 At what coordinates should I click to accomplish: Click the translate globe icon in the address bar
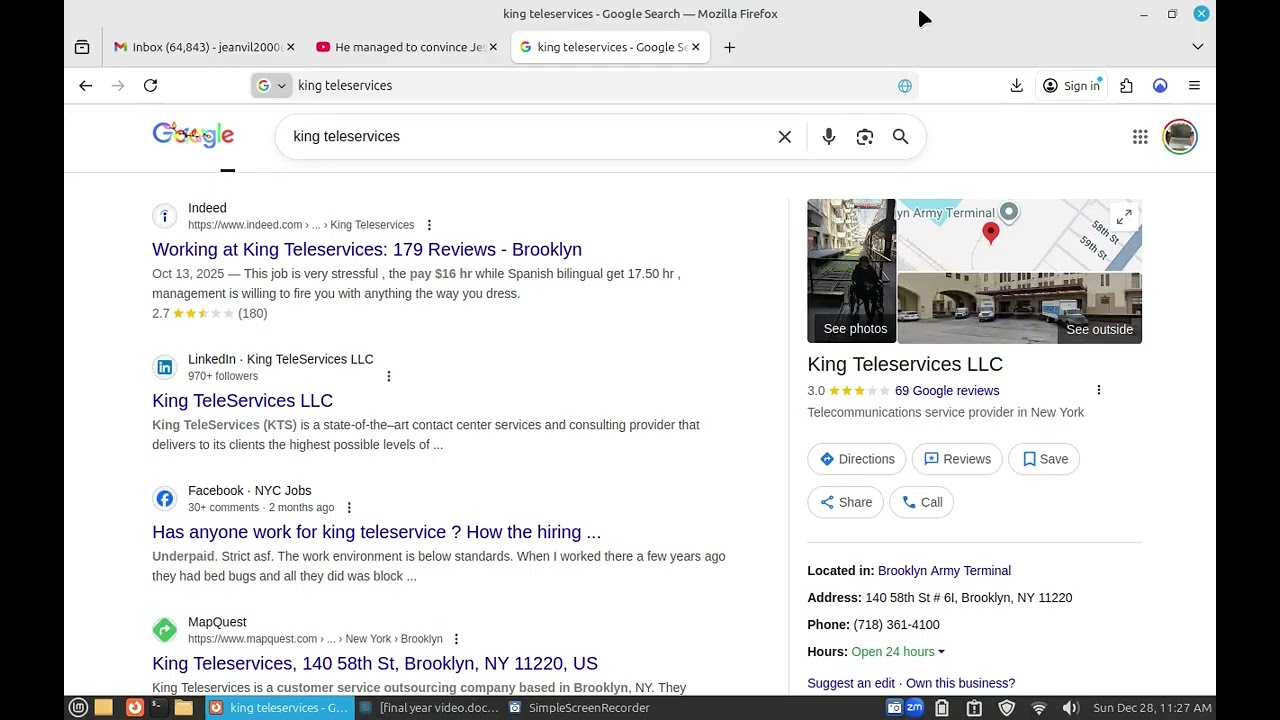pyautogui.click(x=905, y=86)
